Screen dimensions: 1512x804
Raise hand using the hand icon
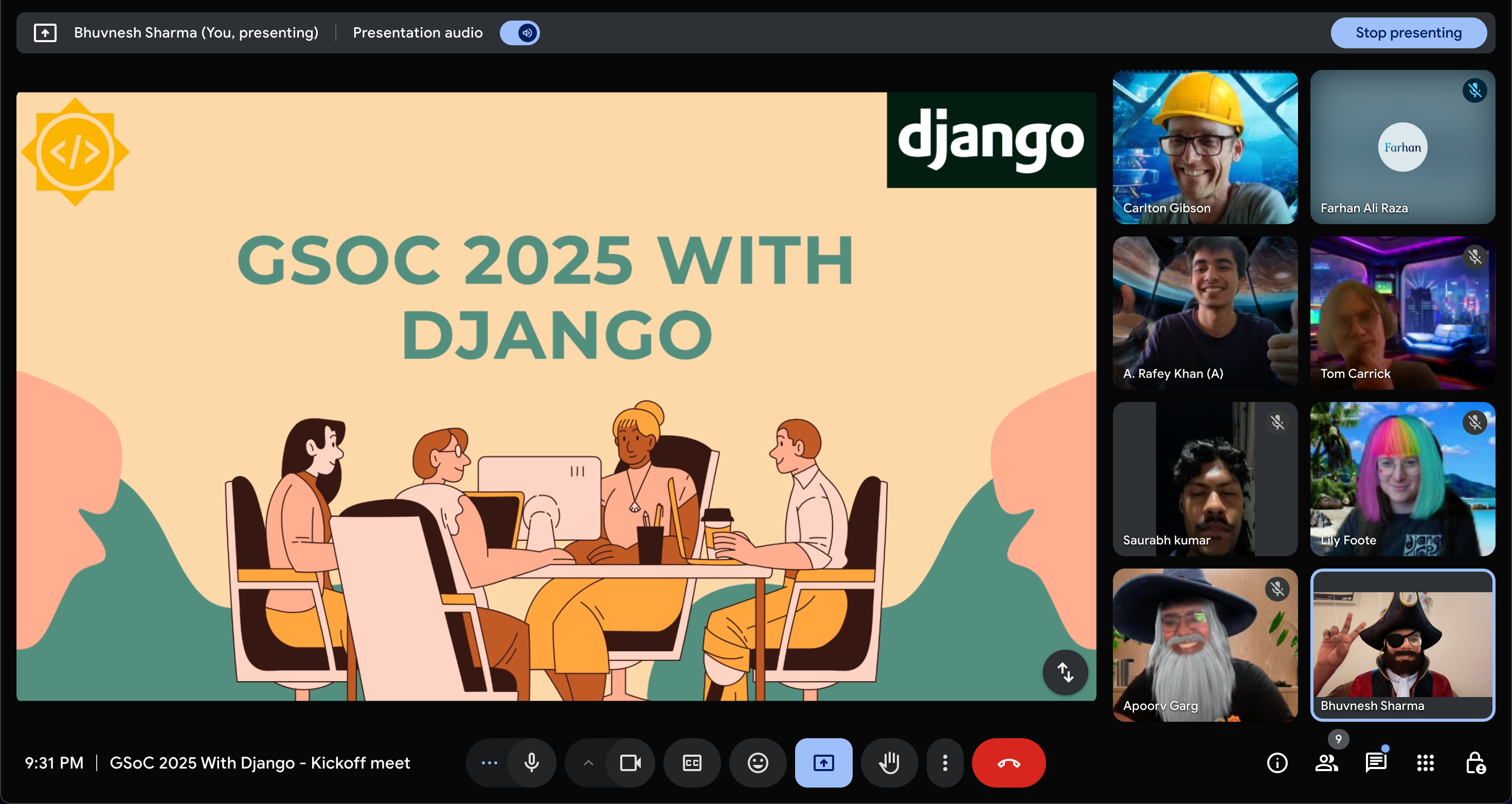click(889, 762)
